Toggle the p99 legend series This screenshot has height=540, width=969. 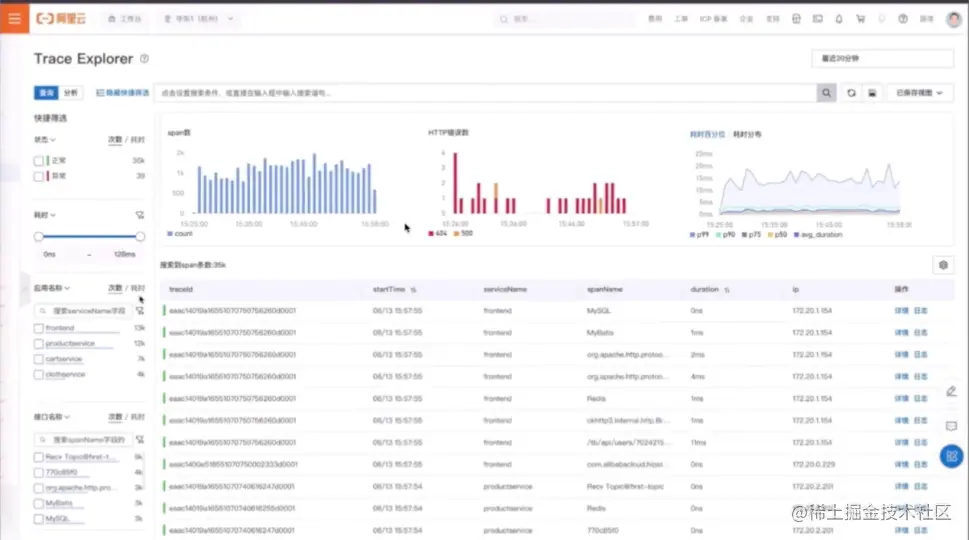point(699,235)
